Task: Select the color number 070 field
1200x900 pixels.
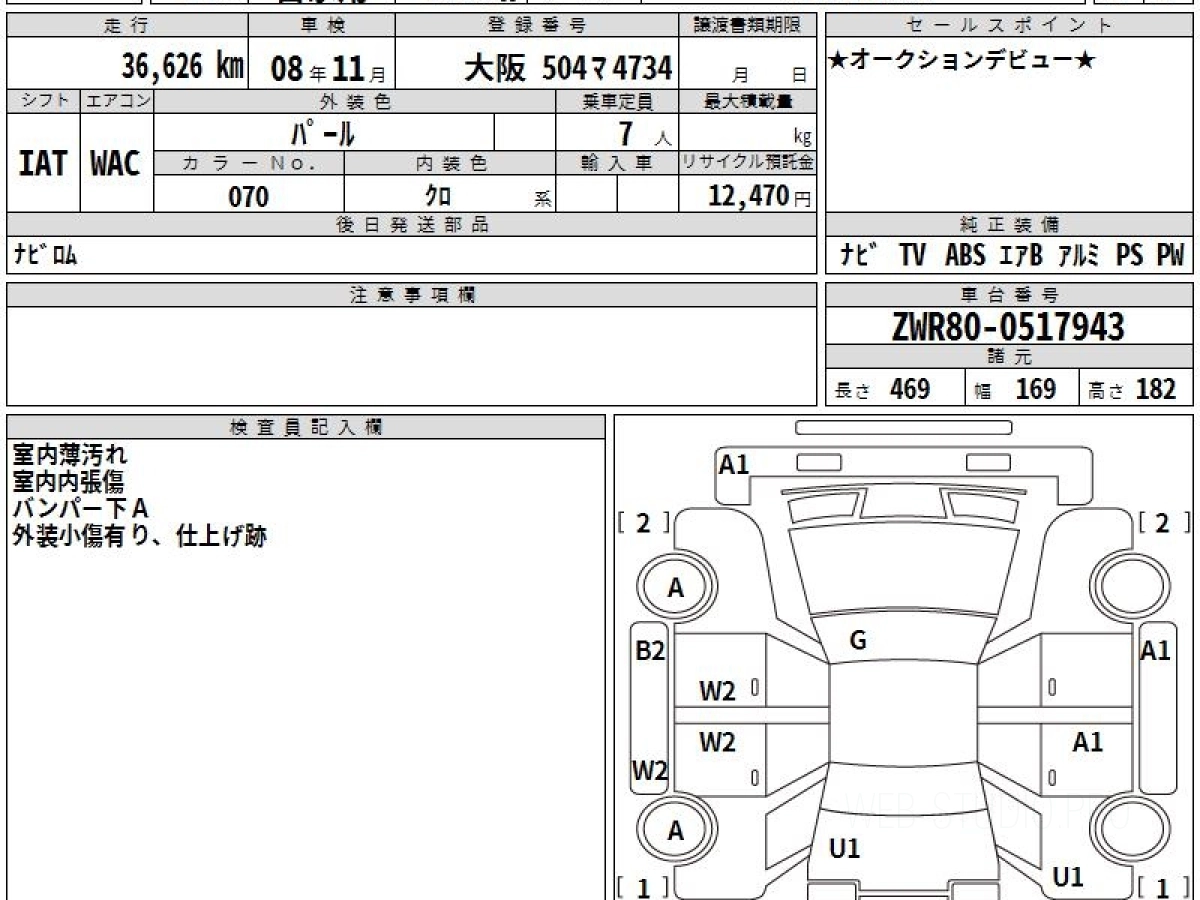Action: (249, 197)
